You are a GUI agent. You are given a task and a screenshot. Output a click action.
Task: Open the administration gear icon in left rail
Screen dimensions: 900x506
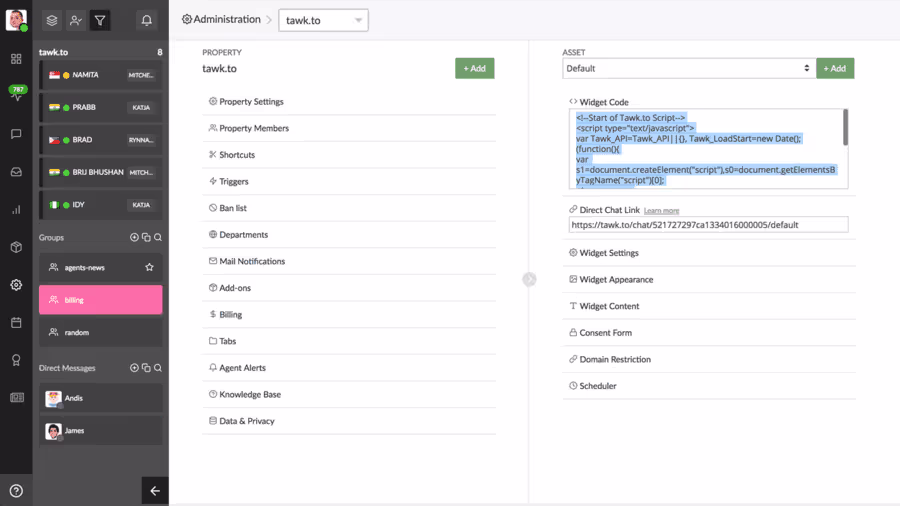(16, 285)
